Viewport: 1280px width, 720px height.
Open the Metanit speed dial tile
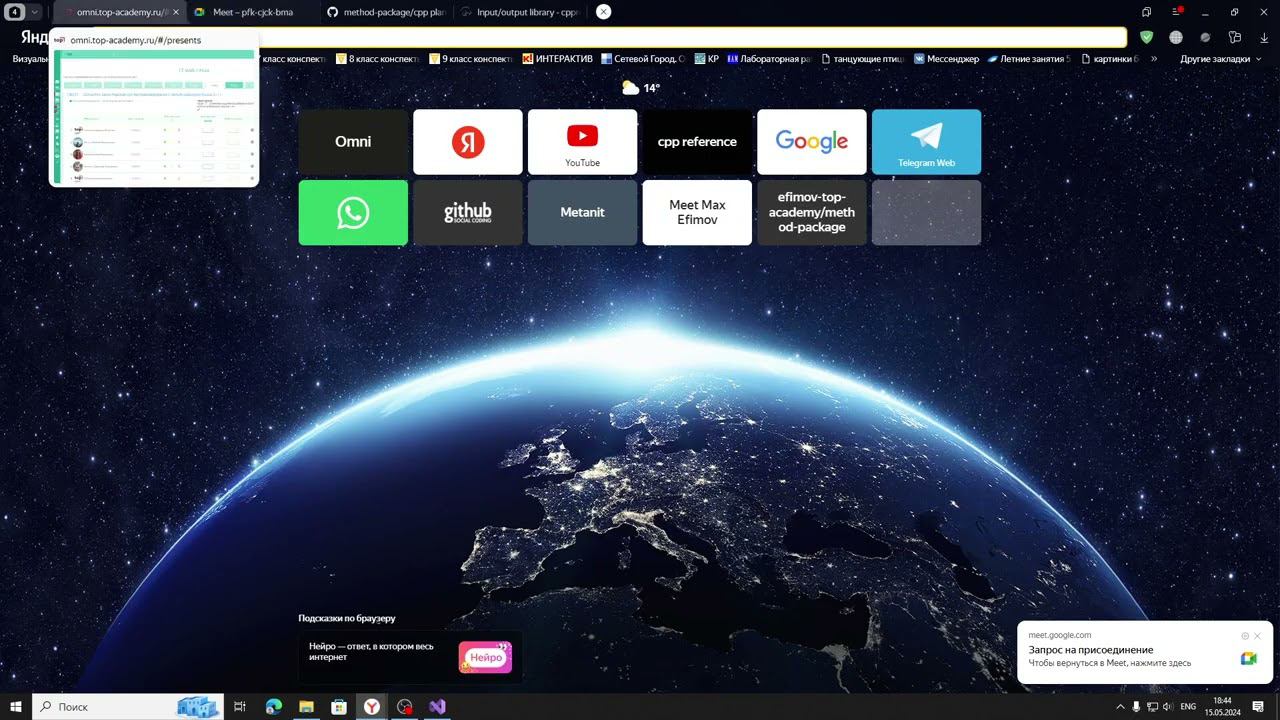coord(582,212)
